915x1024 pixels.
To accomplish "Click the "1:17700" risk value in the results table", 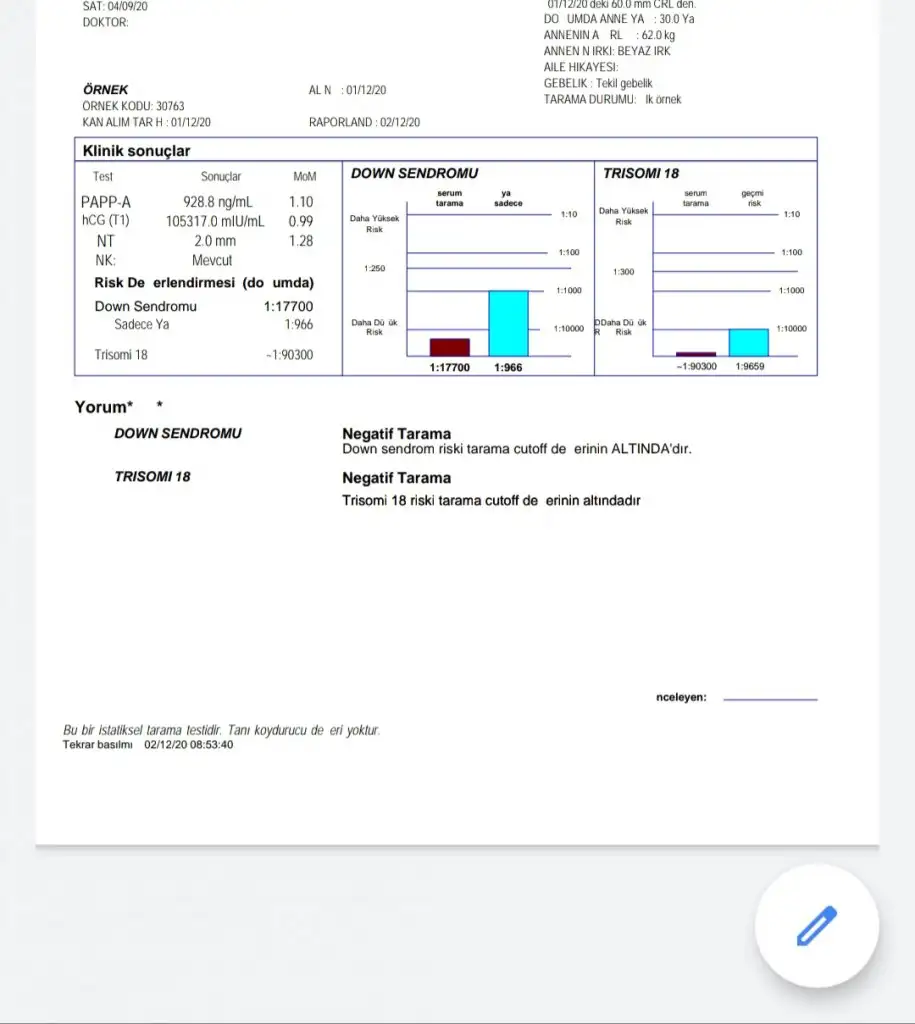I will click(289, 306).
